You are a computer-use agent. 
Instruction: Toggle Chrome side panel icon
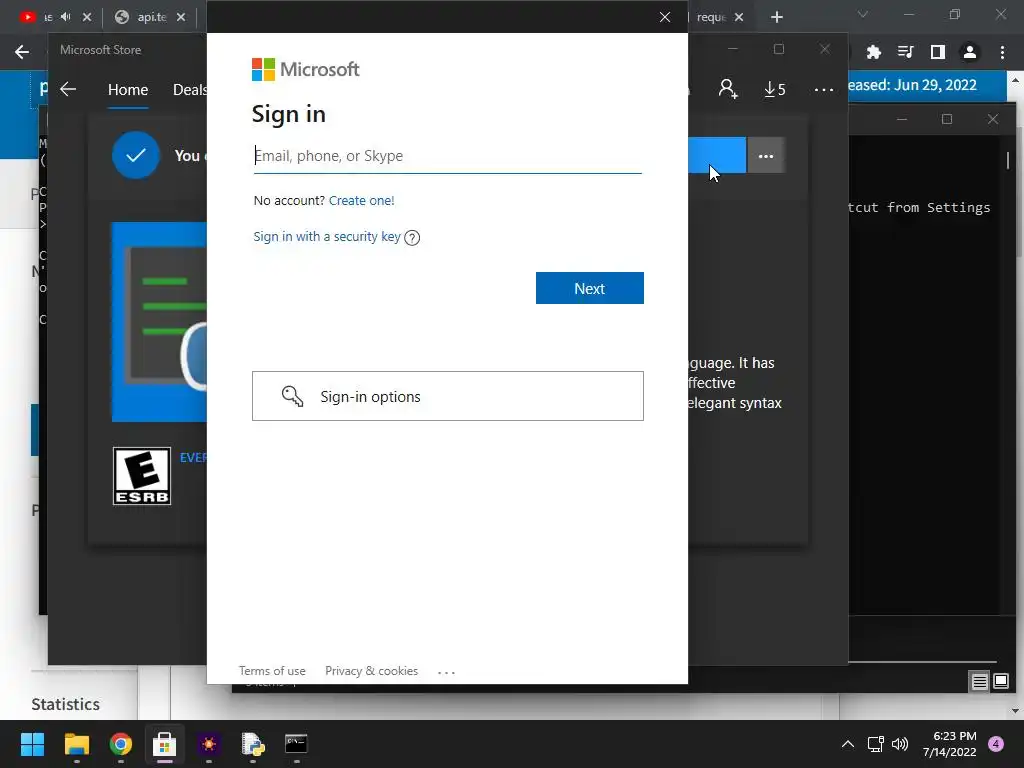938,52
